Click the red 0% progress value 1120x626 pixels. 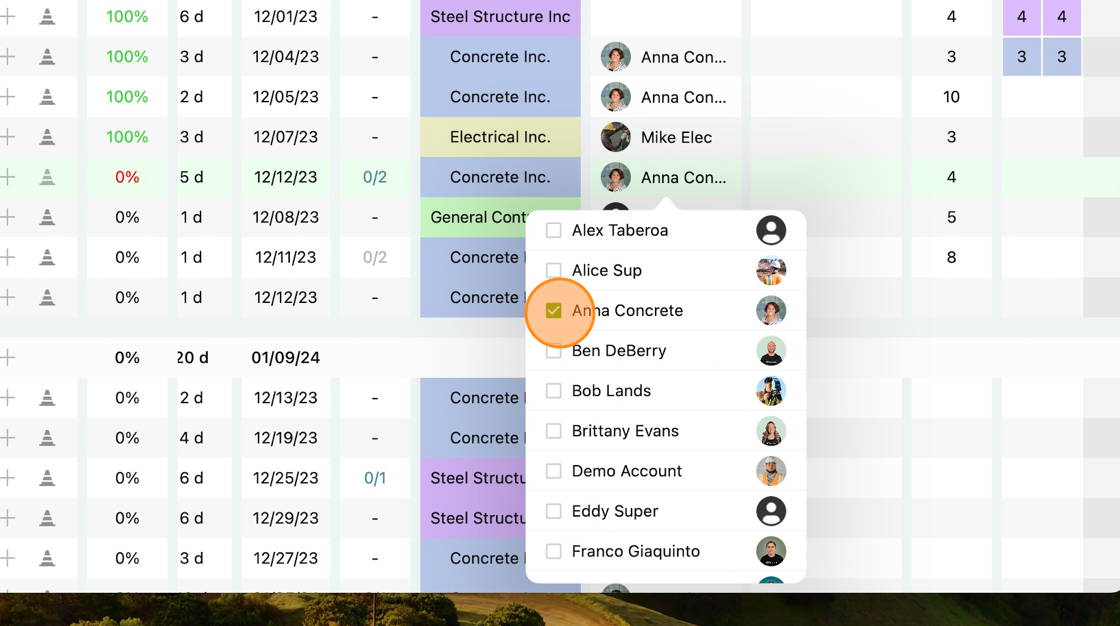127,177
